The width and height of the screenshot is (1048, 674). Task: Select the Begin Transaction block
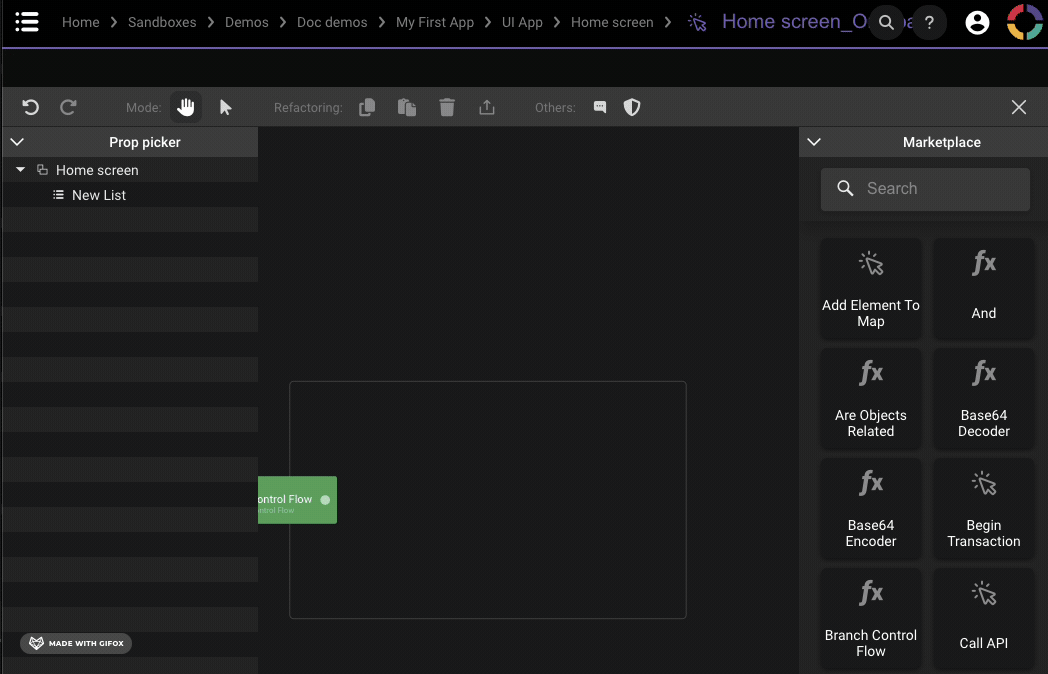pos(983,508)
